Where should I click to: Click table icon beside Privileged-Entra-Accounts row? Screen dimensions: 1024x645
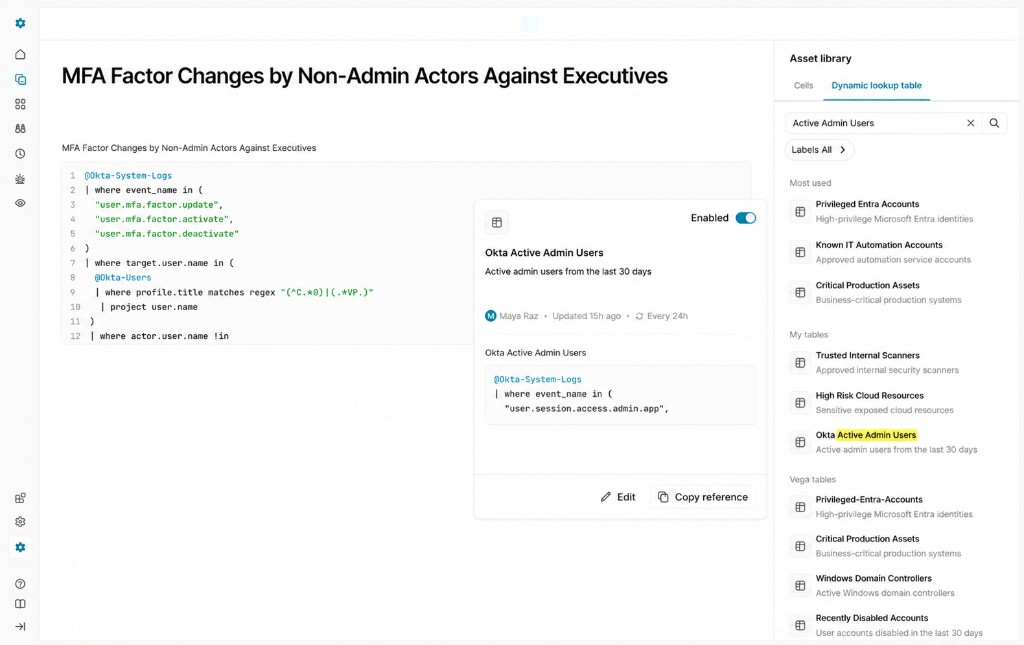click(800, 507)
